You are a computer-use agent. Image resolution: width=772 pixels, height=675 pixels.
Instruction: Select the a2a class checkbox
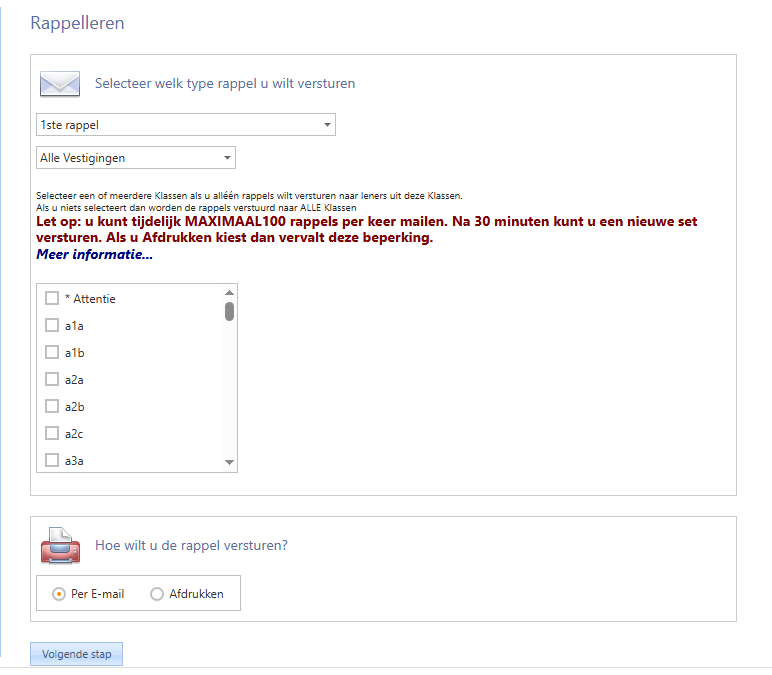[52, 379]
